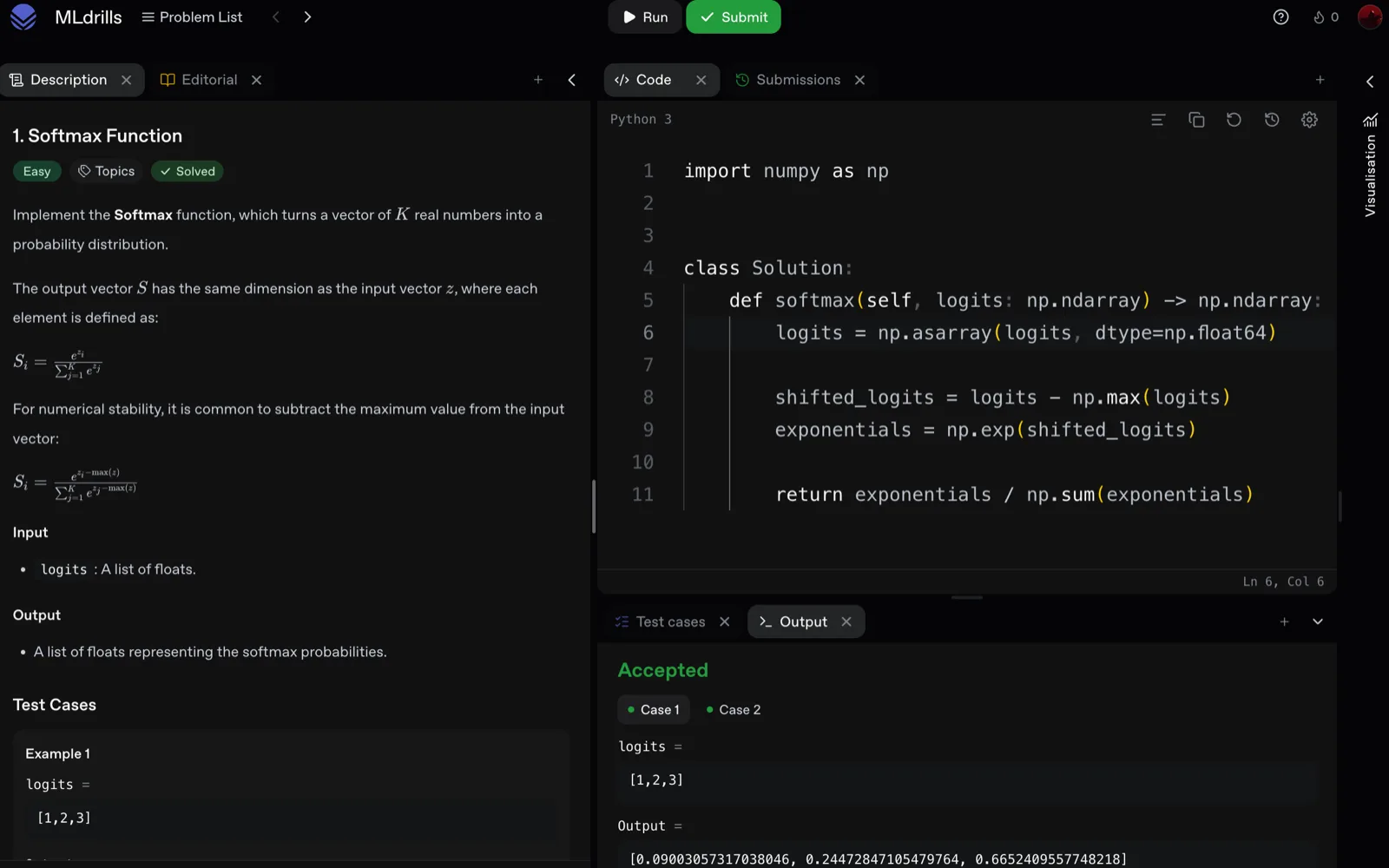Collapse the output panel chevron
1389x868 pixels.
click(1318, 621)
